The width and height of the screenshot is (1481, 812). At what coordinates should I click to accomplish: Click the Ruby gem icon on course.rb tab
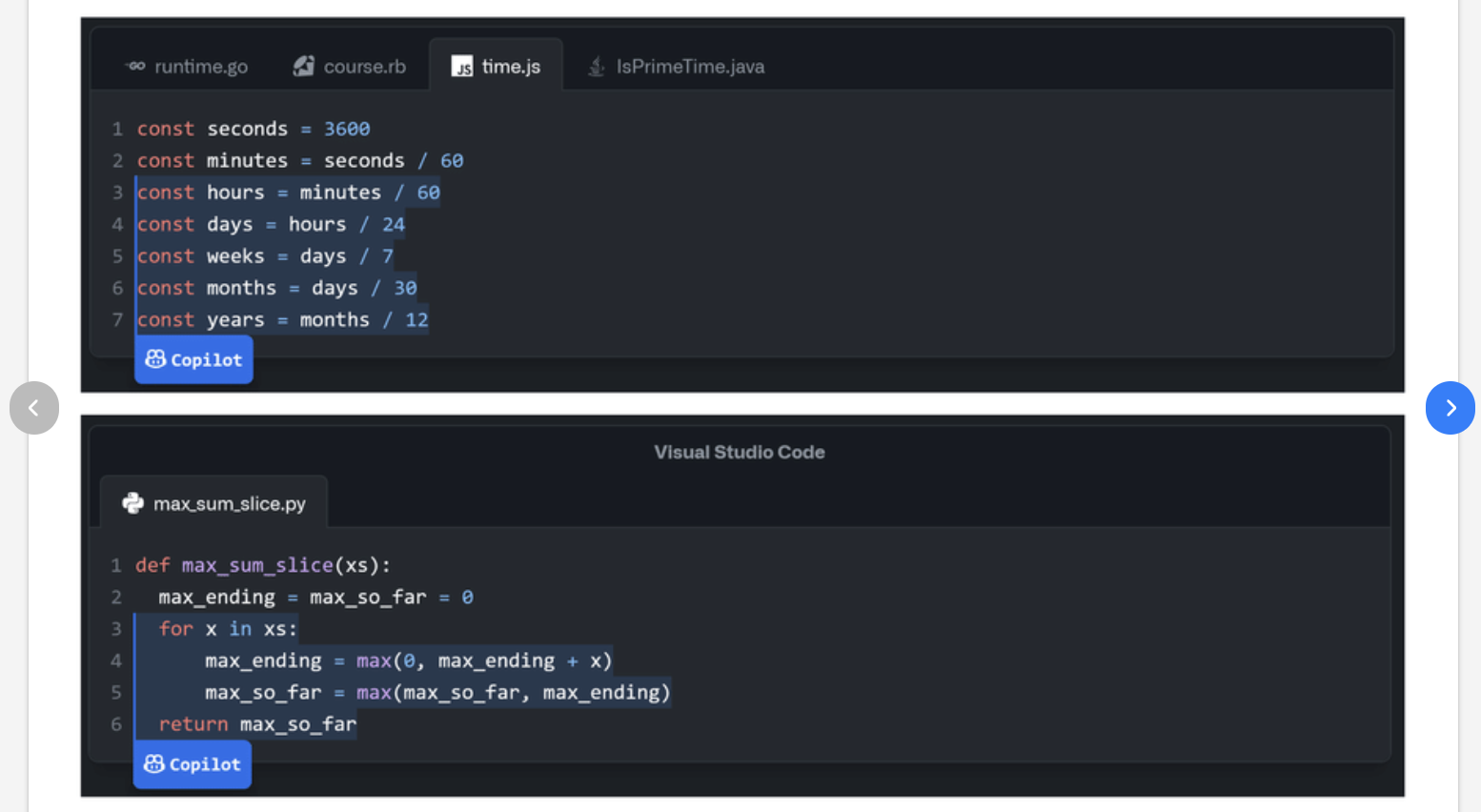304,66
